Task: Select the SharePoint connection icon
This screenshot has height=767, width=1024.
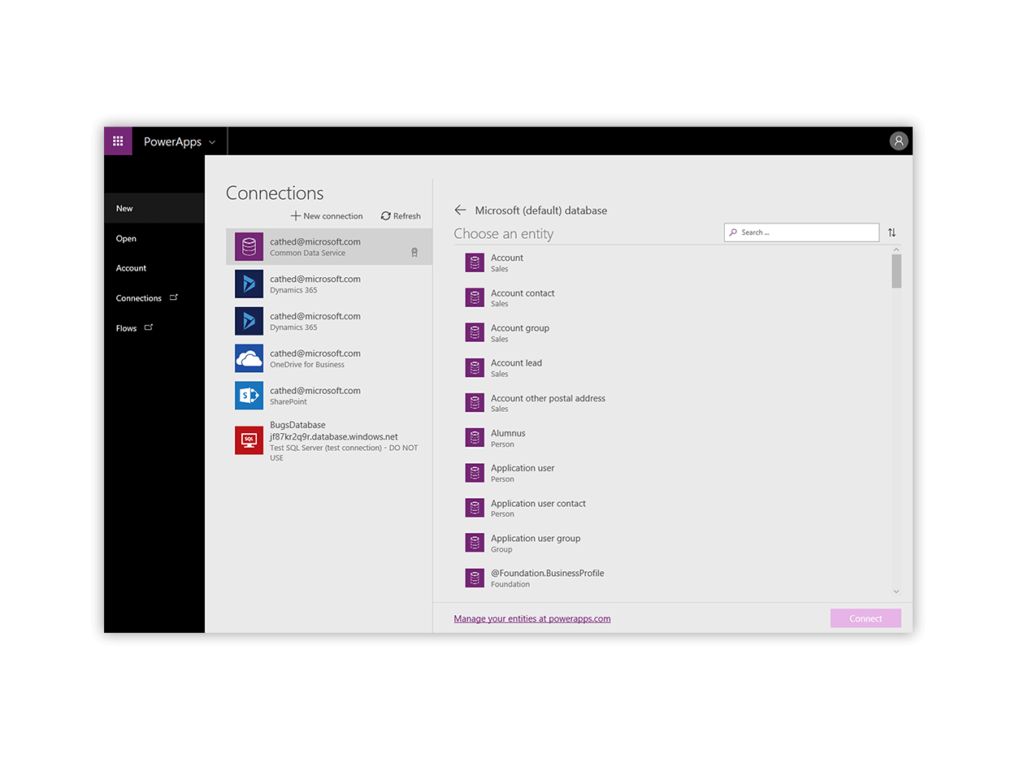Action: [x=249, y=395]
